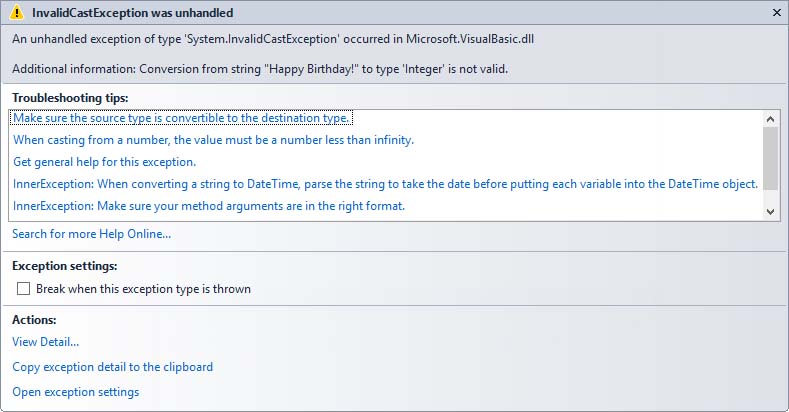Click the 'Additional information' conversion error message

click(260, 69)
